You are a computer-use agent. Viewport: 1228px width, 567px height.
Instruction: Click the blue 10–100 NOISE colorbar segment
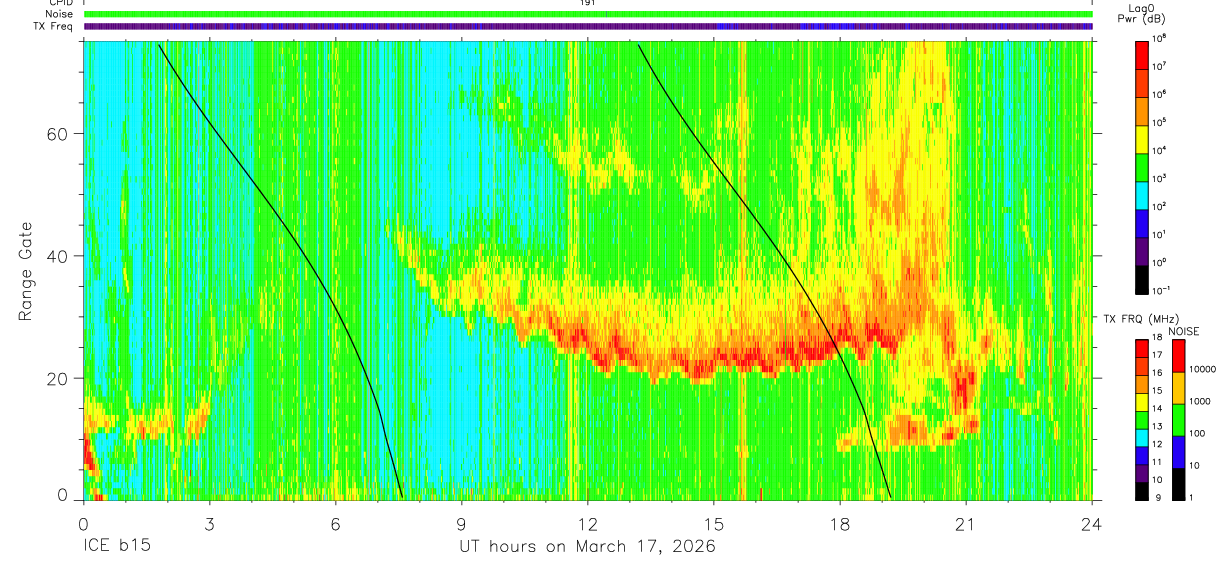click(x=1178, y=452)
